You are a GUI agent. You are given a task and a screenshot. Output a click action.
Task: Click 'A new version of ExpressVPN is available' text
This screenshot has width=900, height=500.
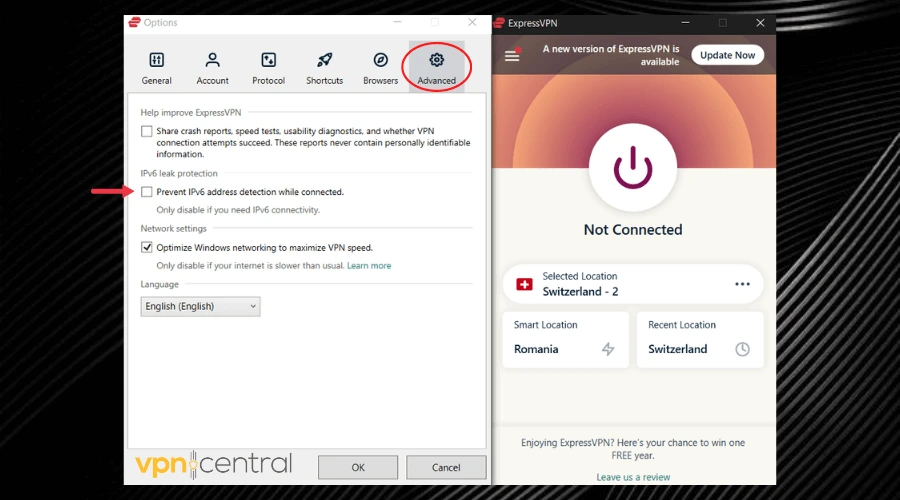tap(611, 55)
